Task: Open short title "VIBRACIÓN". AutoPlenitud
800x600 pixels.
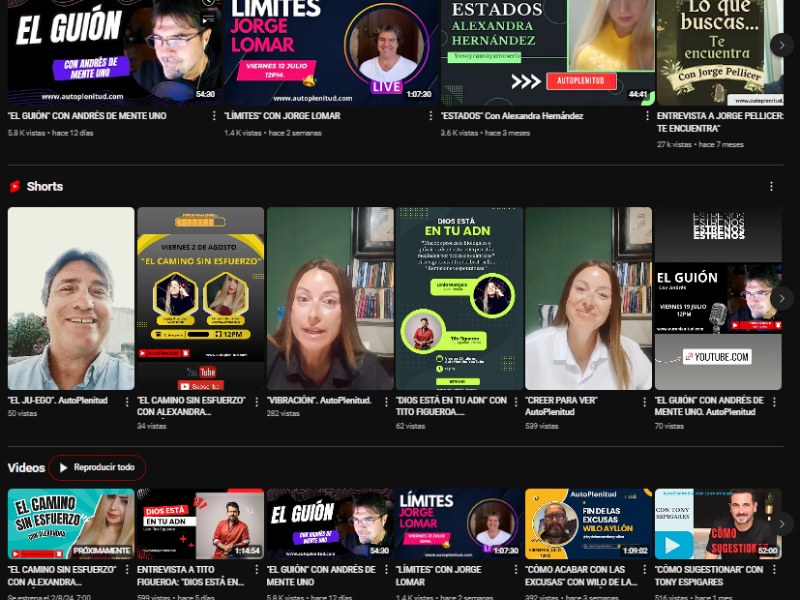Action: pyautogui.click(x=319, y=401)
